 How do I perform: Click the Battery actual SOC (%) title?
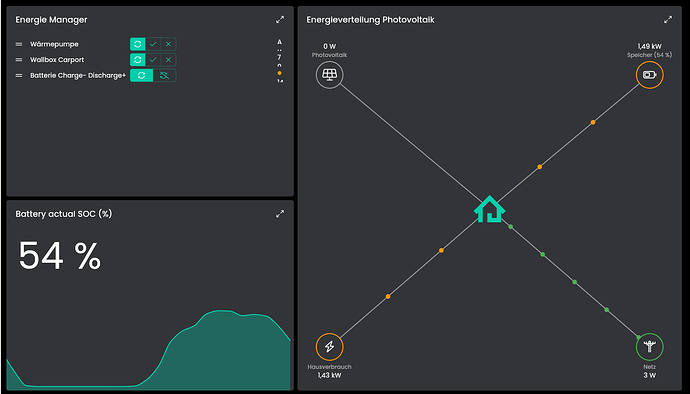click(x=64, y=214)
